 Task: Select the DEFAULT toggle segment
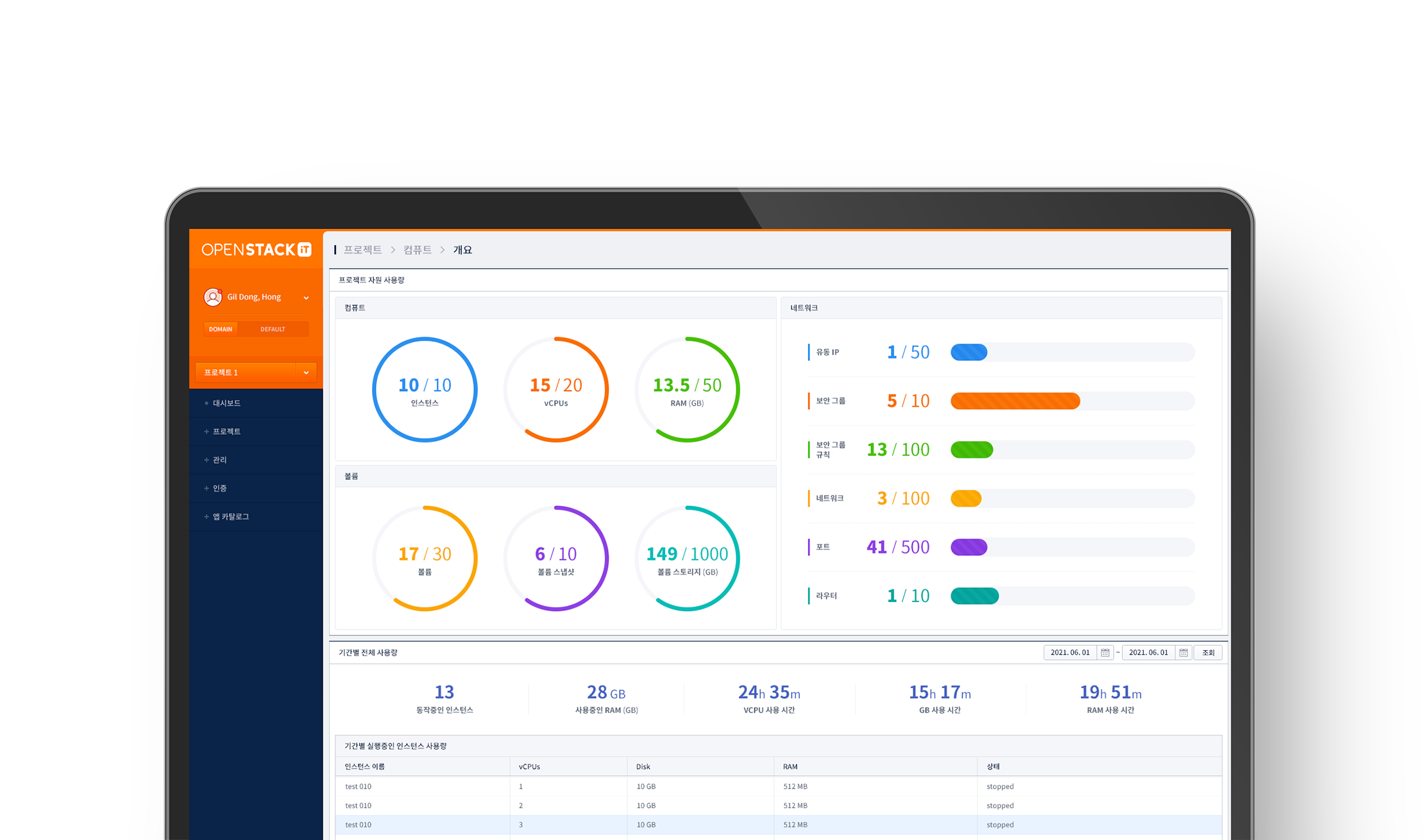pos(273,329)
